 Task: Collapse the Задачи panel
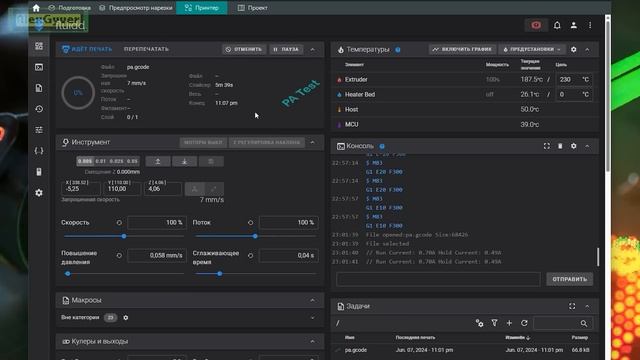(587, 306)
